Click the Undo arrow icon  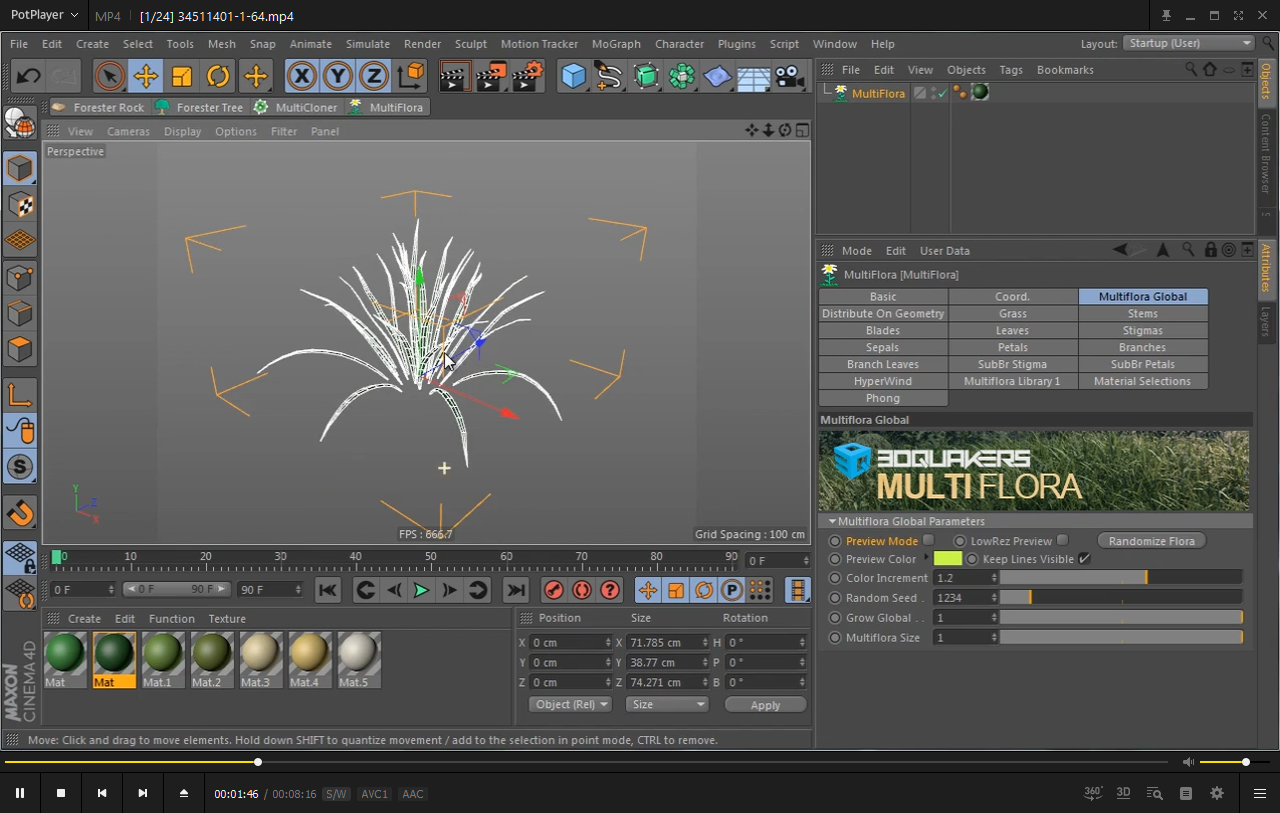(x=28, y=76)
